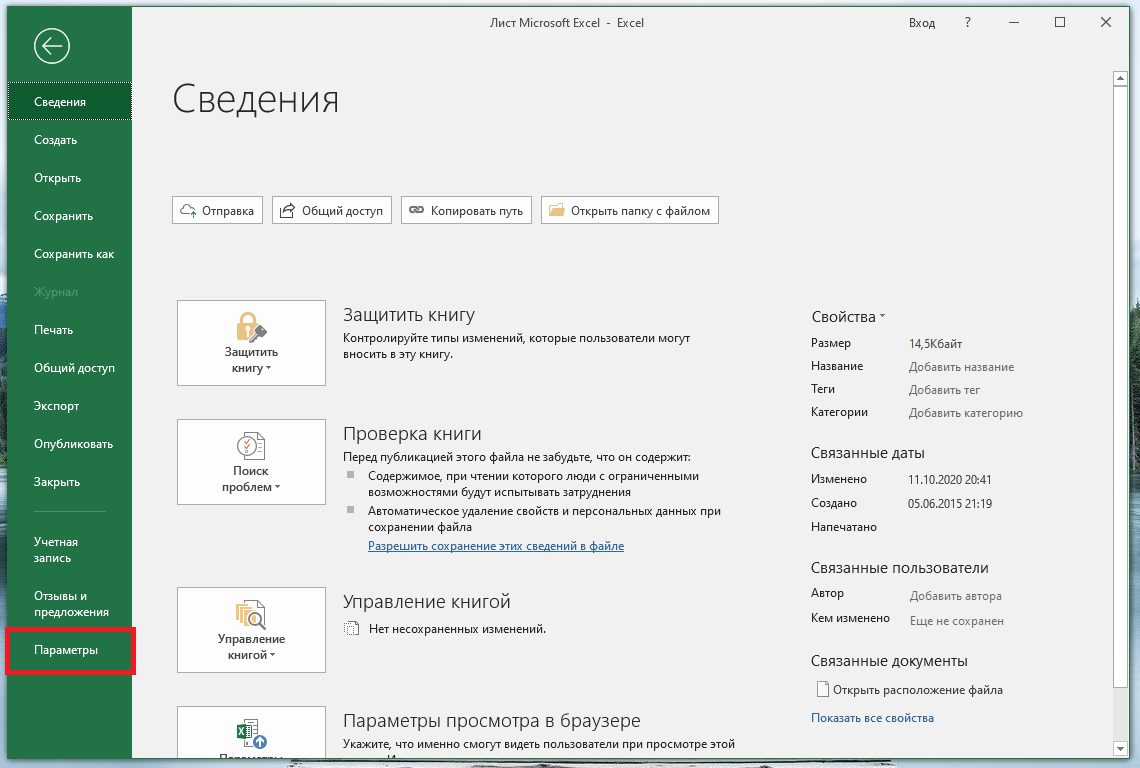
Task: Click the cloud icon on Отправка button
Action: pyautogui.click(x=188, y=211)
